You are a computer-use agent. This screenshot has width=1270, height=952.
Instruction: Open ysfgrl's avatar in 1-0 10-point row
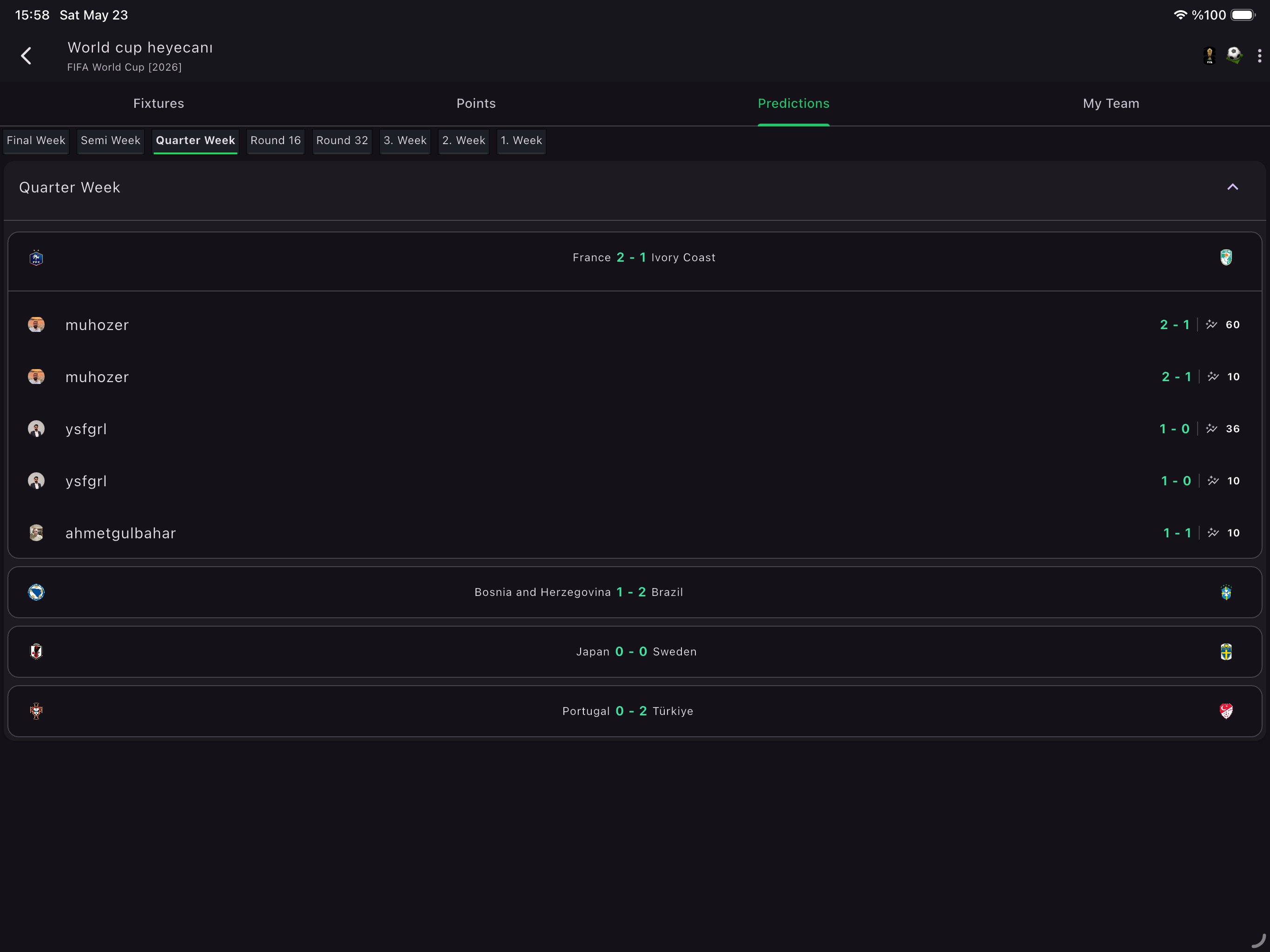coord(36,481)
